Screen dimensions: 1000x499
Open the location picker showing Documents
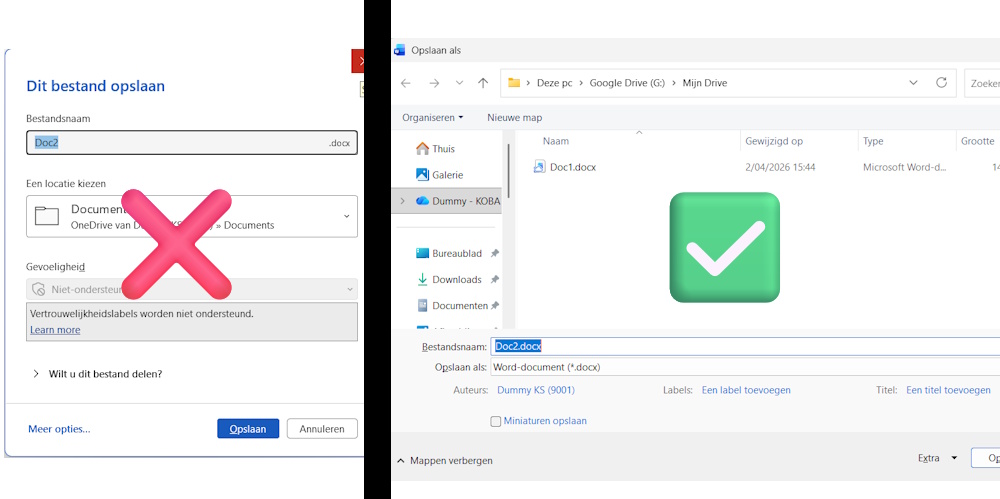(191, 216)
